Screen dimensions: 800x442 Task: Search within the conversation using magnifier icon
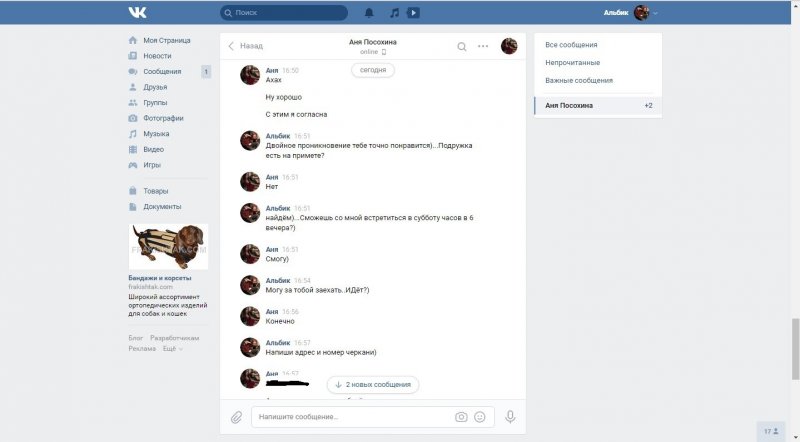pyautogui.click(x=462, y=46)
